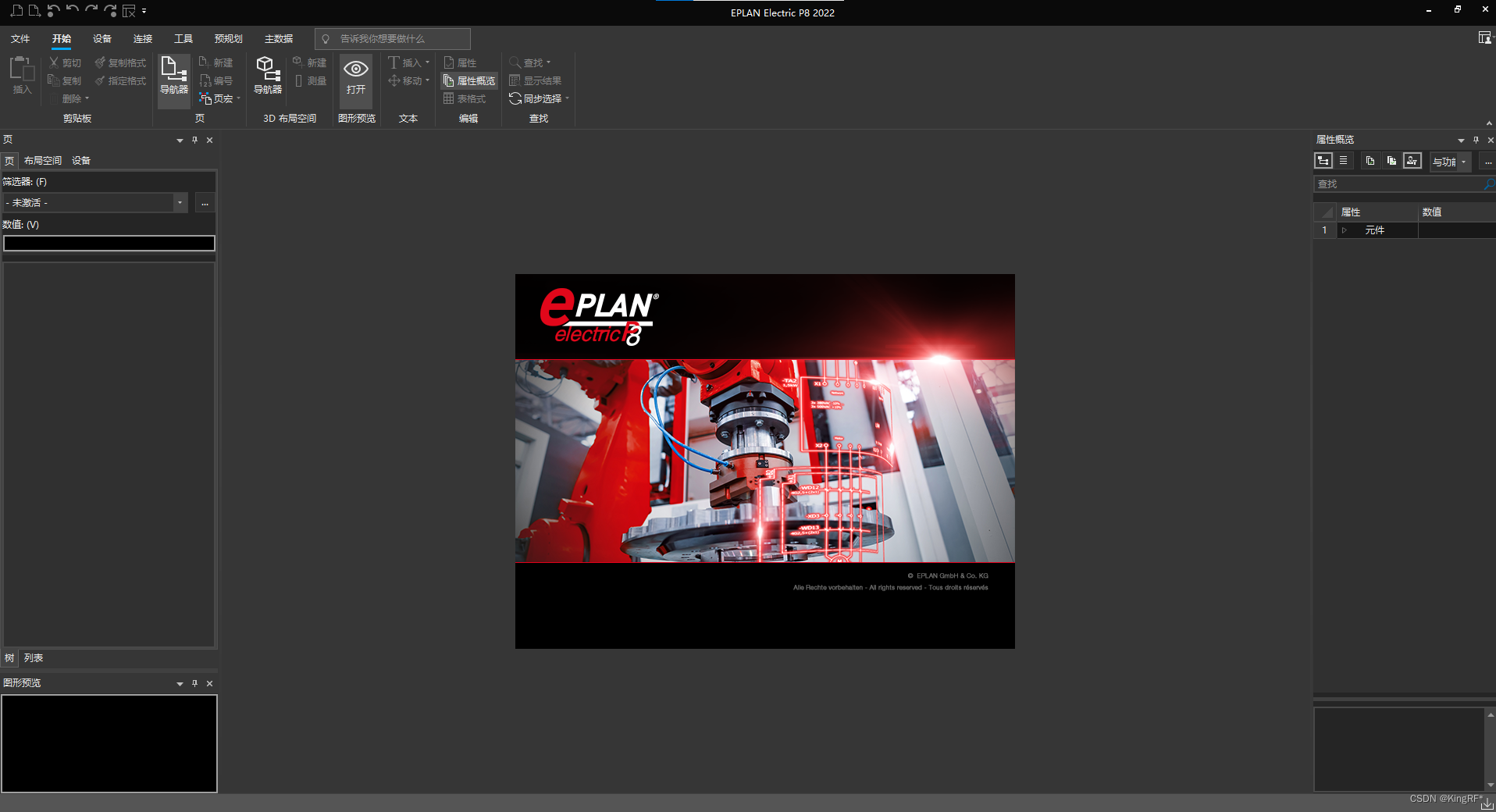This screenshot has height=812, width=1496.
Task: Expand the 元件 property row
Action: 1345,230
